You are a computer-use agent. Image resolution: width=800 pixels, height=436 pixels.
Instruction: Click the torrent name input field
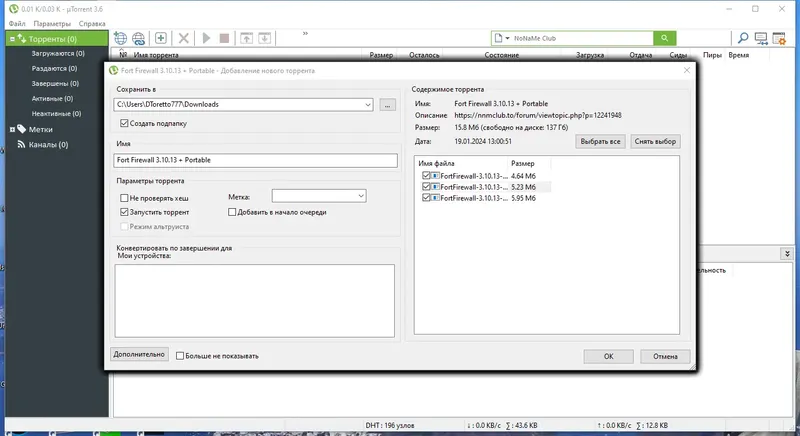tap(256, 160)
